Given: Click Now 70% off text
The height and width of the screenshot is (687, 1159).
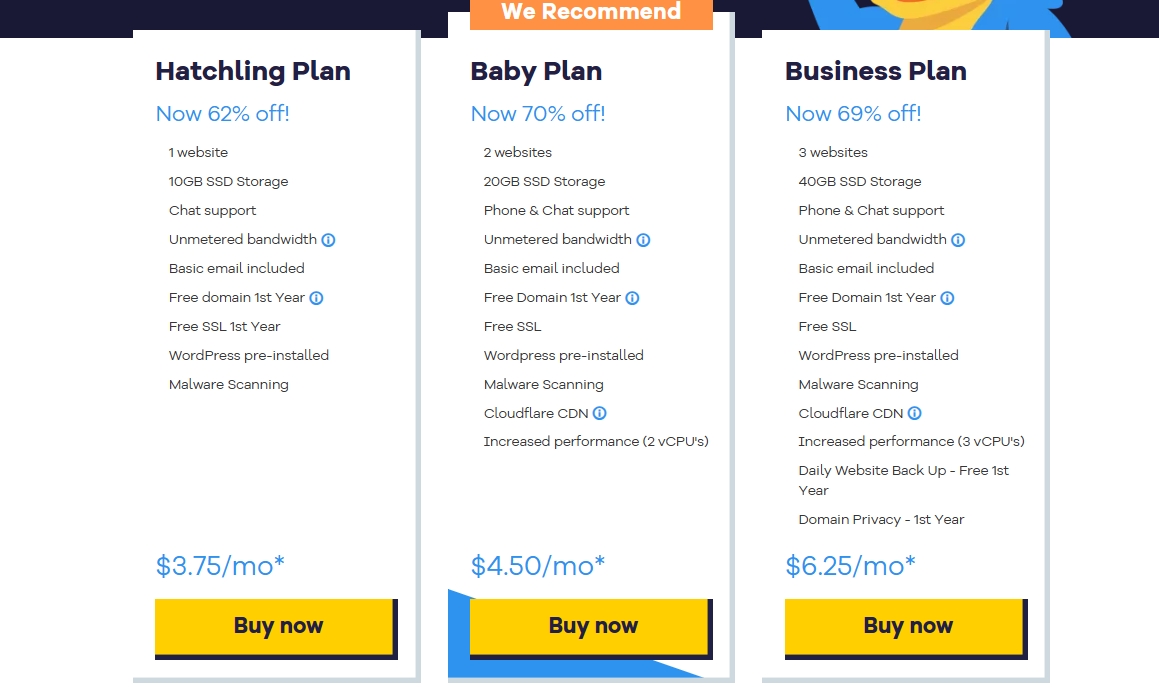Looking at the screenshot, I should click(538, 114).
